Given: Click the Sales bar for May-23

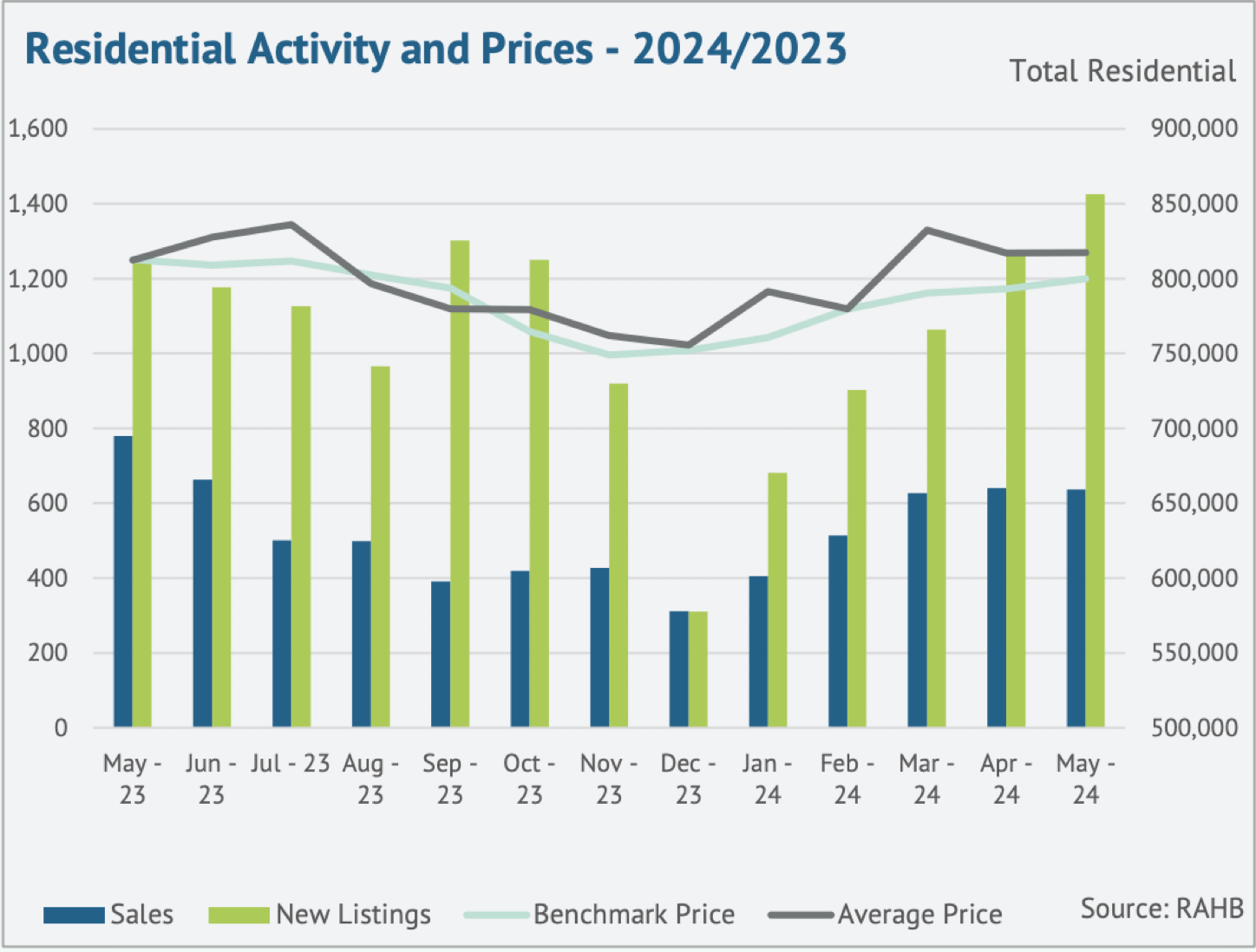Looking at the screenshot, I should [x=123, y=581].
